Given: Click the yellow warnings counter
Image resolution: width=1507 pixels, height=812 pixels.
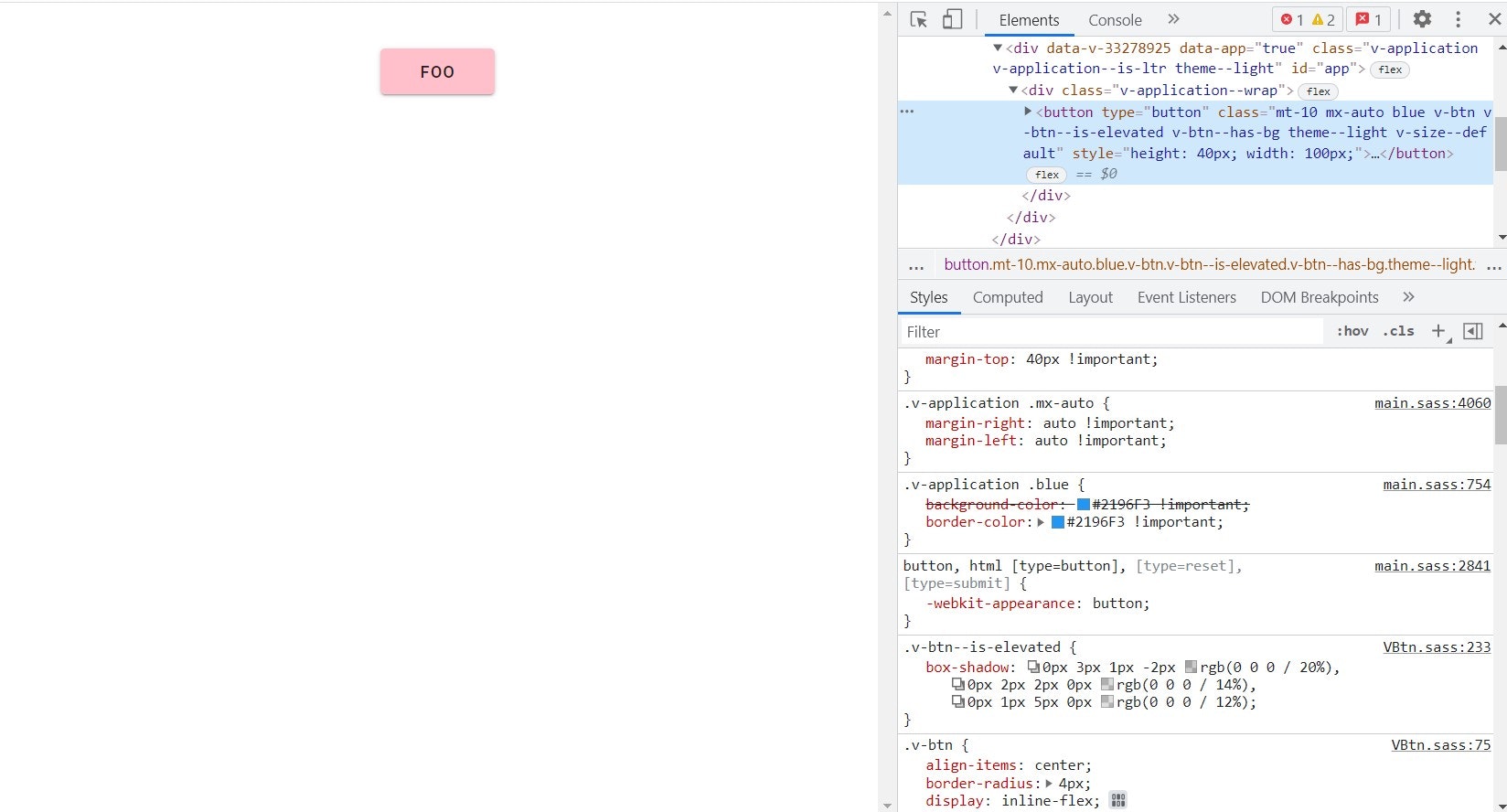Looking at the screenshot, I should [x=1323, y=19].
